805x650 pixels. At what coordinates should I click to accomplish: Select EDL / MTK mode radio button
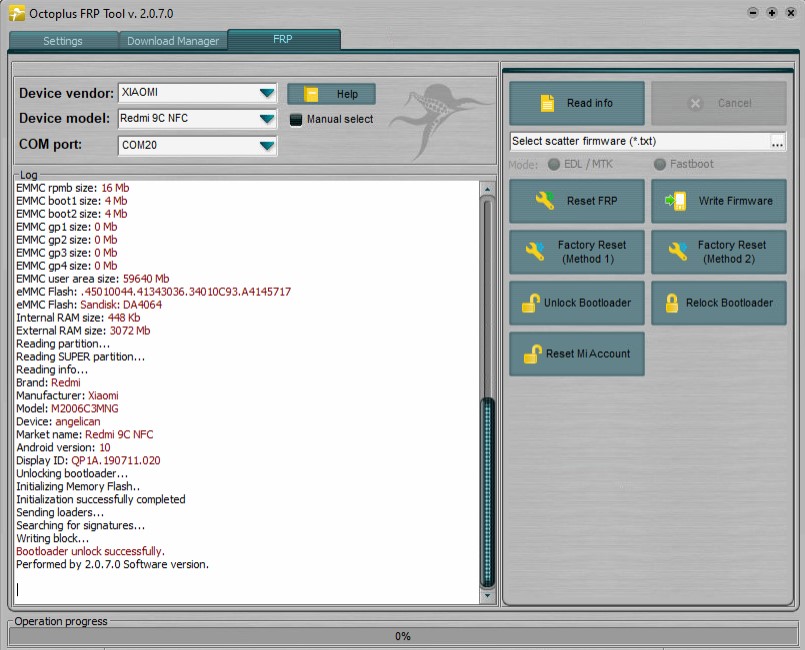(x=553, y=164)
